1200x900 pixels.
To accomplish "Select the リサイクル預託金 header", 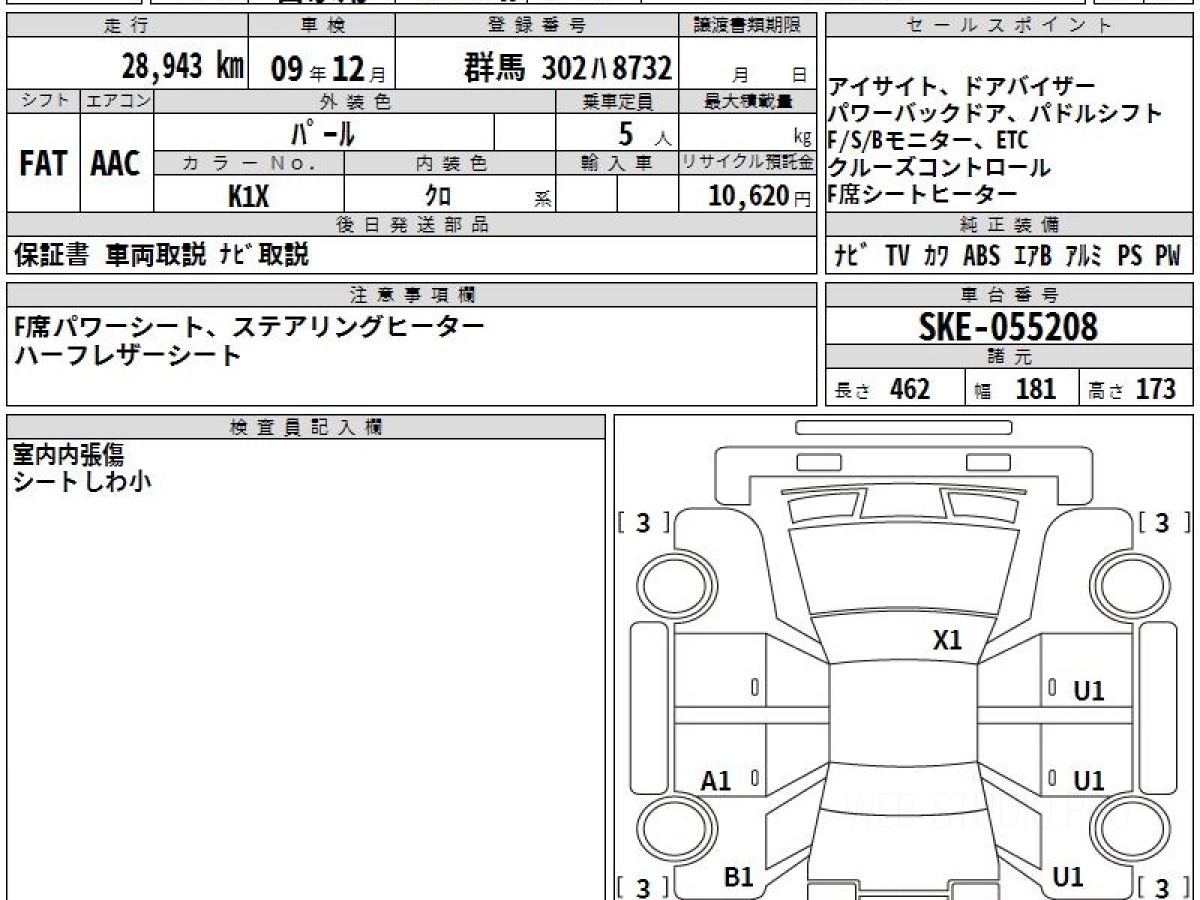I will (x=748, y=163).
